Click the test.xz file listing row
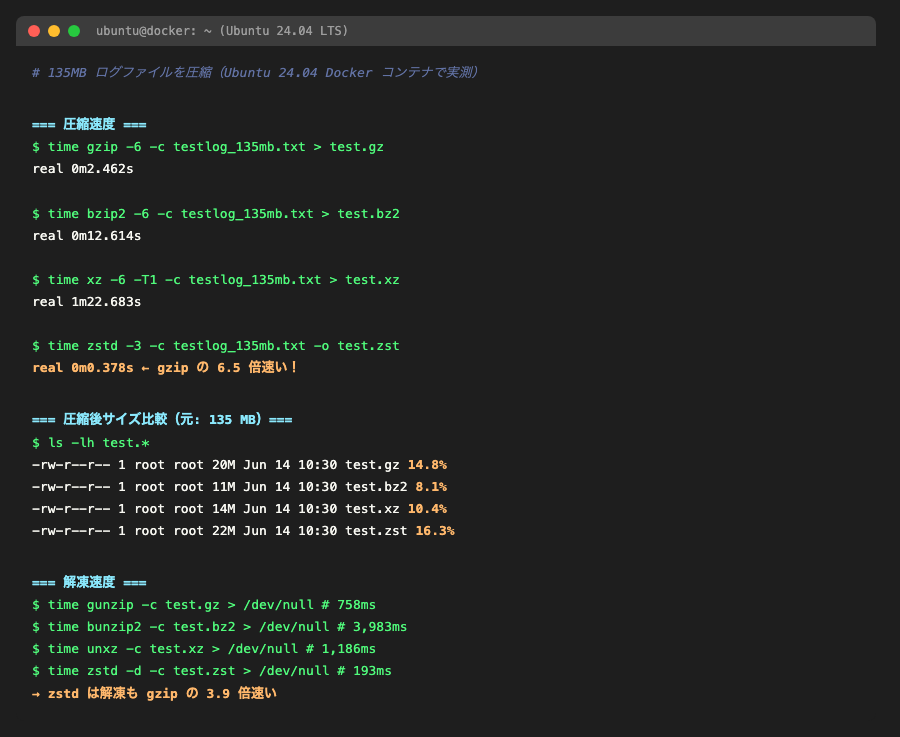The image size is (900, 737). [x=239, y=509]
